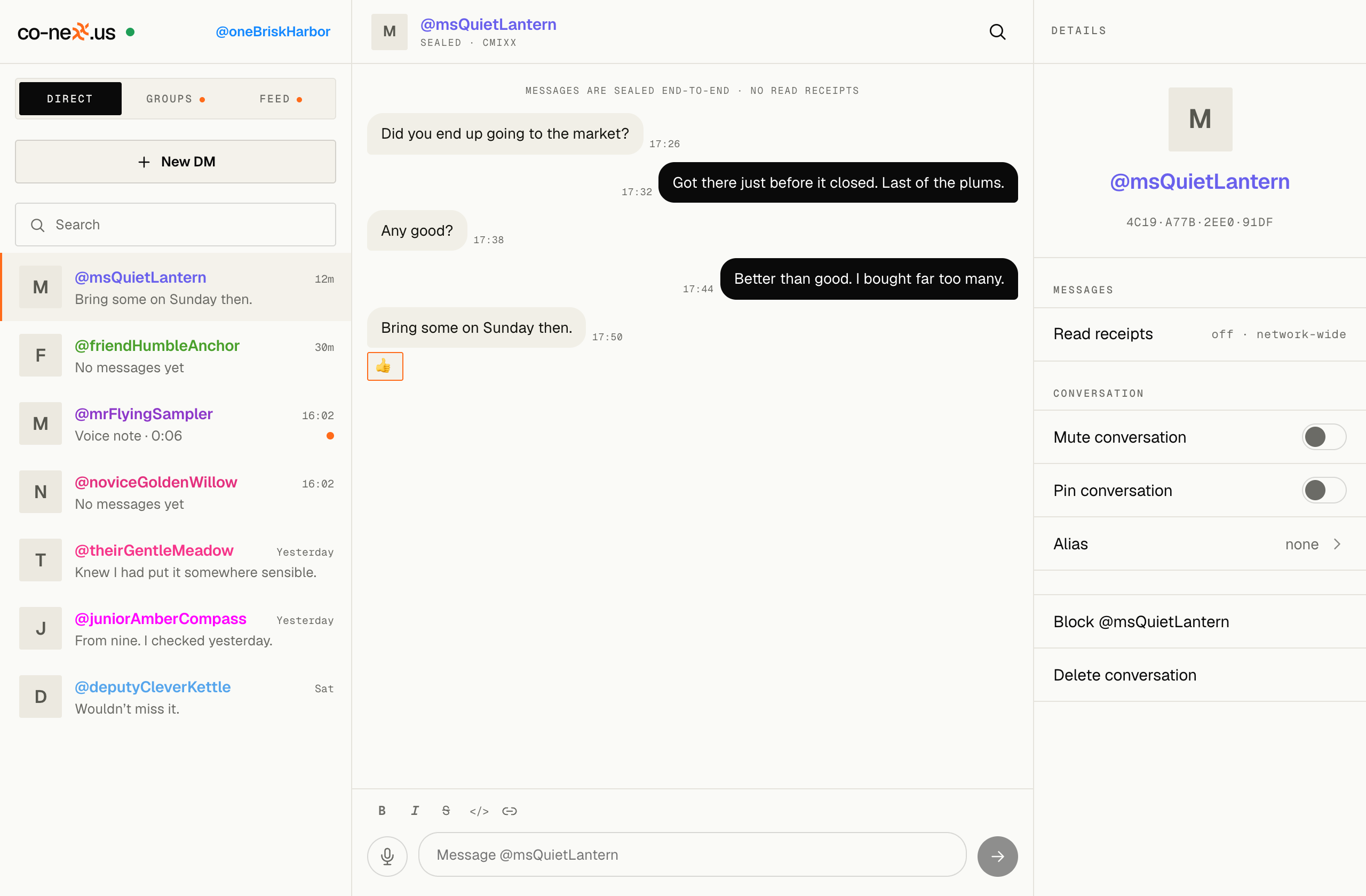This screenshot has width=1366, height=896.
Task: Toggle Pin conversation switch
Action: [1323, 490]
